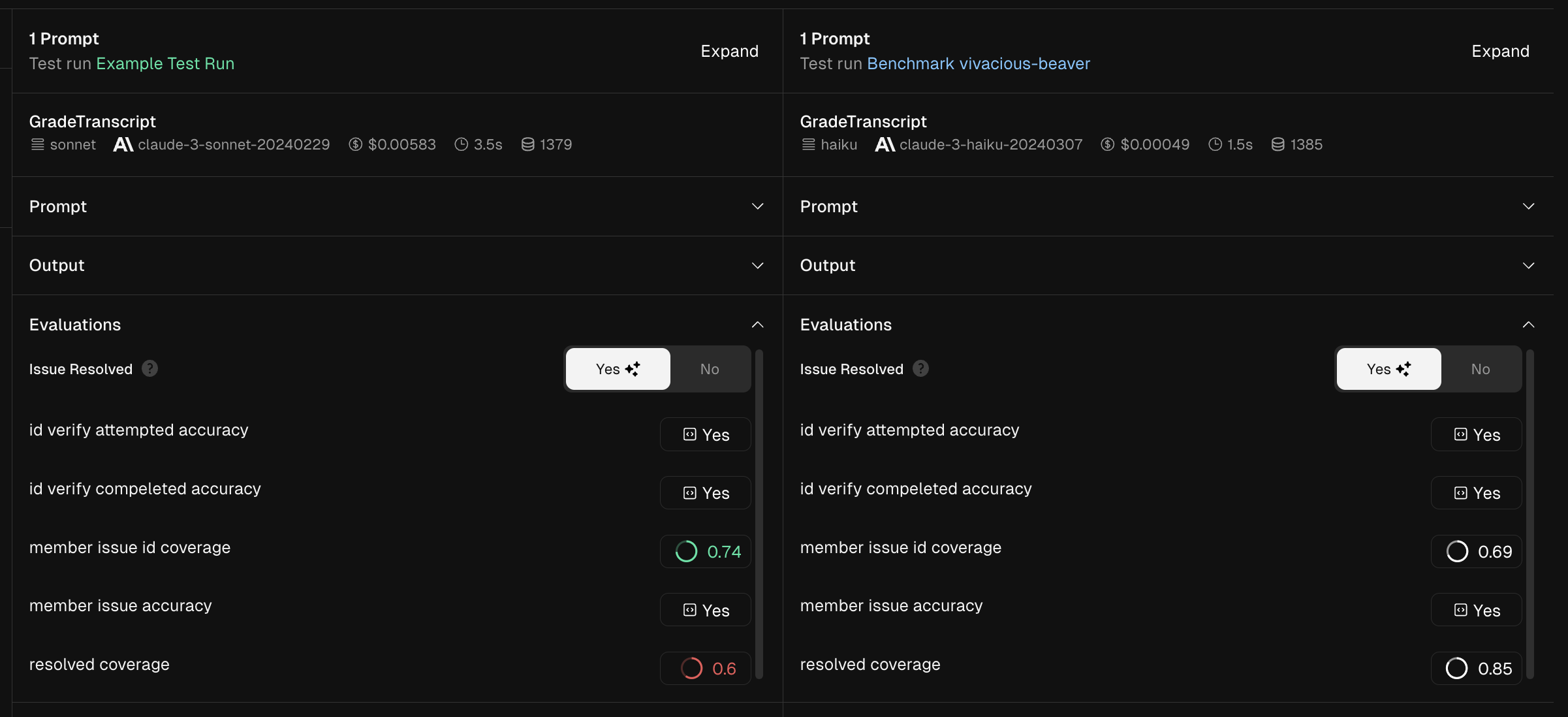The height and width of the screenshot is (717, 1568).
Task: Click the Anthropic logo next to claude-3-haiku
Action: tap(885, 144)
